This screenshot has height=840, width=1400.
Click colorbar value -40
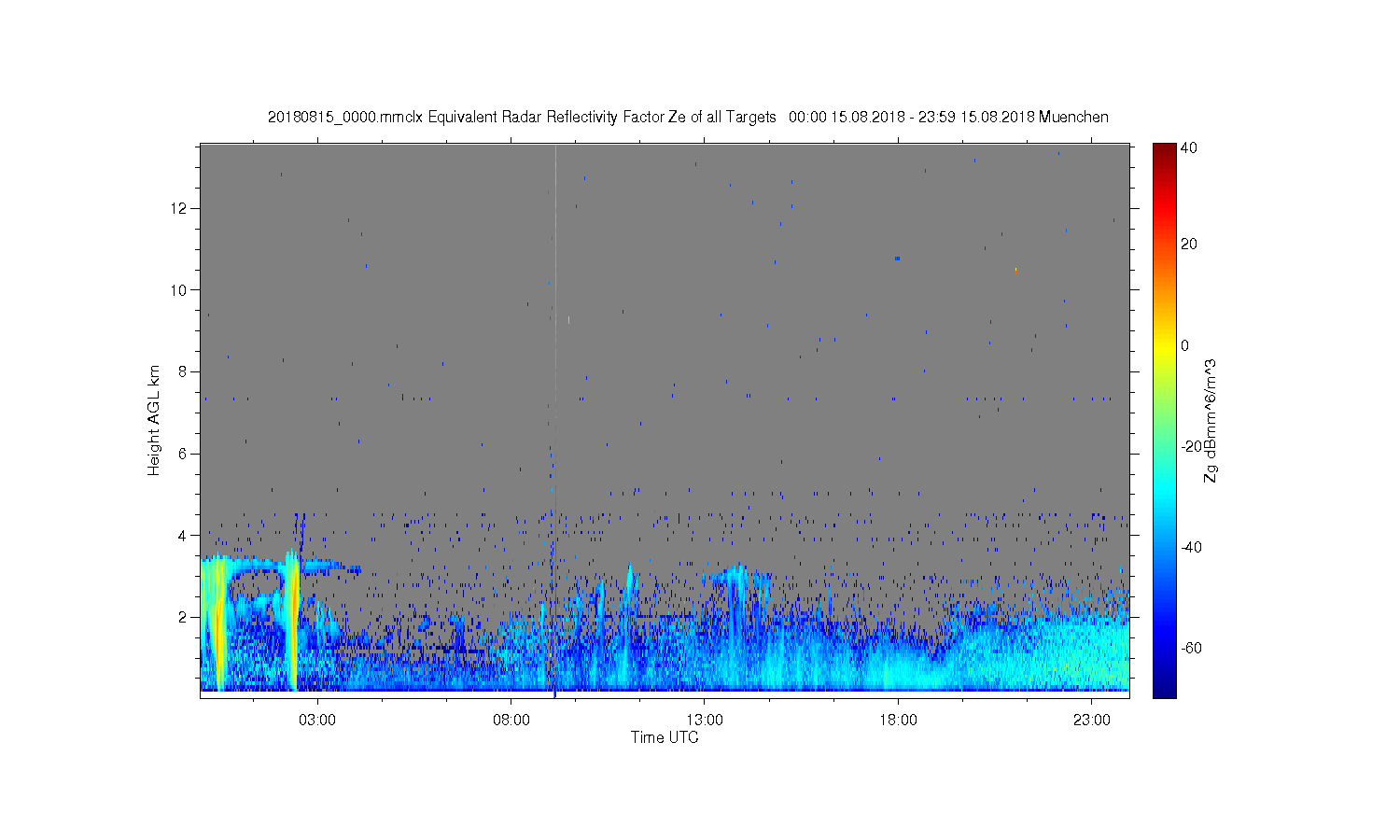coord(1192,548)
